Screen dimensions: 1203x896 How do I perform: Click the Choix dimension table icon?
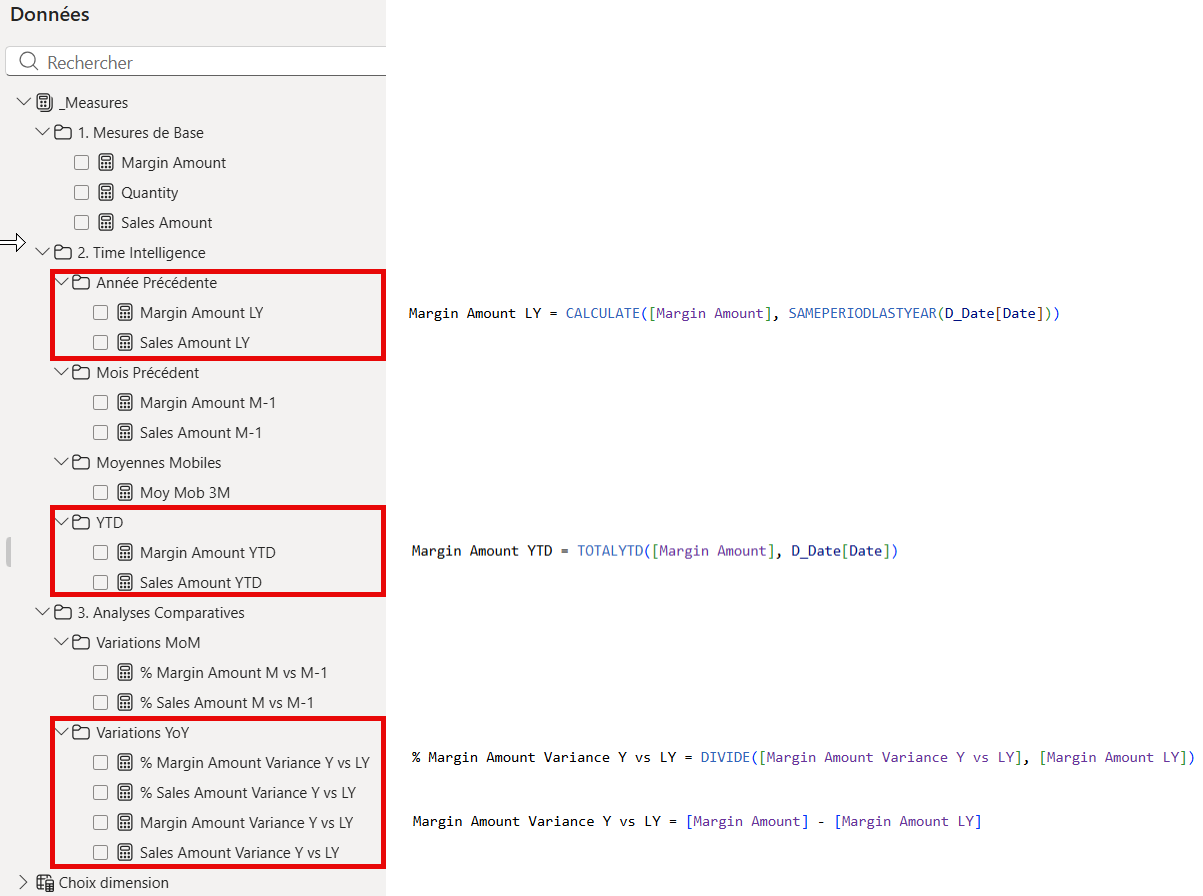pyautogui.click(x=44, y=883)
